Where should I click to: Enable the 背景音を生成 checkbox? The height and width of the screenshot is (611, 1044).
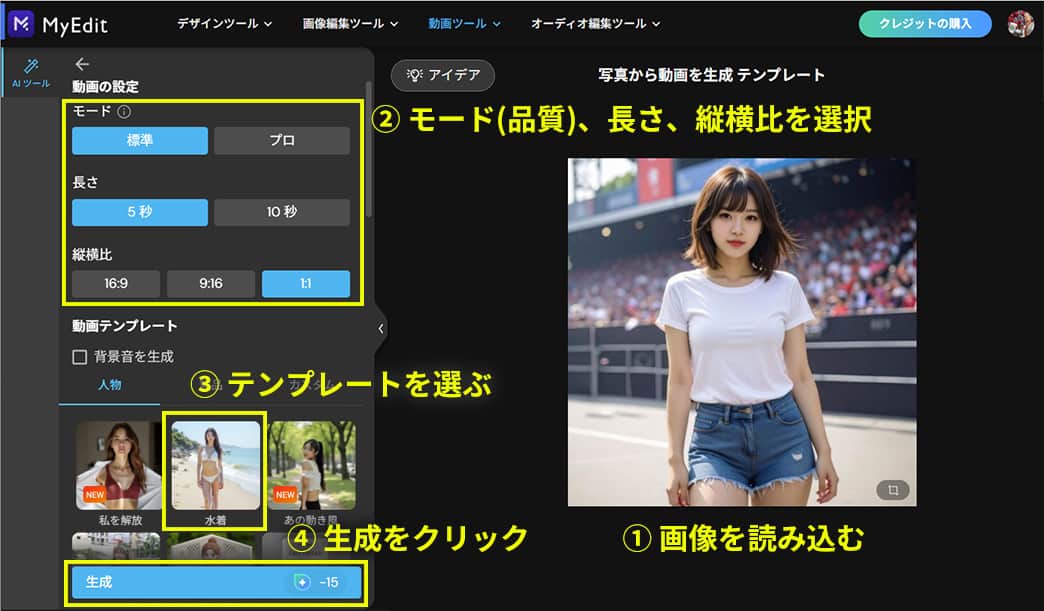80,356
